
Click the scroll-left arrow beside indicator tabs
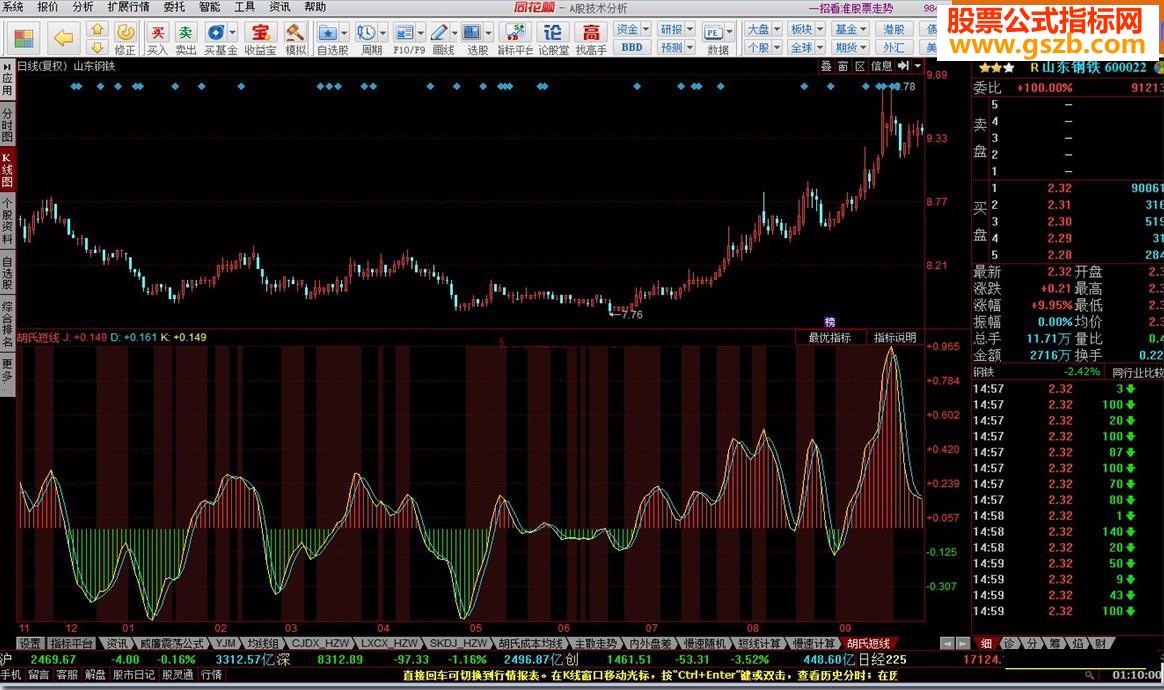[946, 643]
